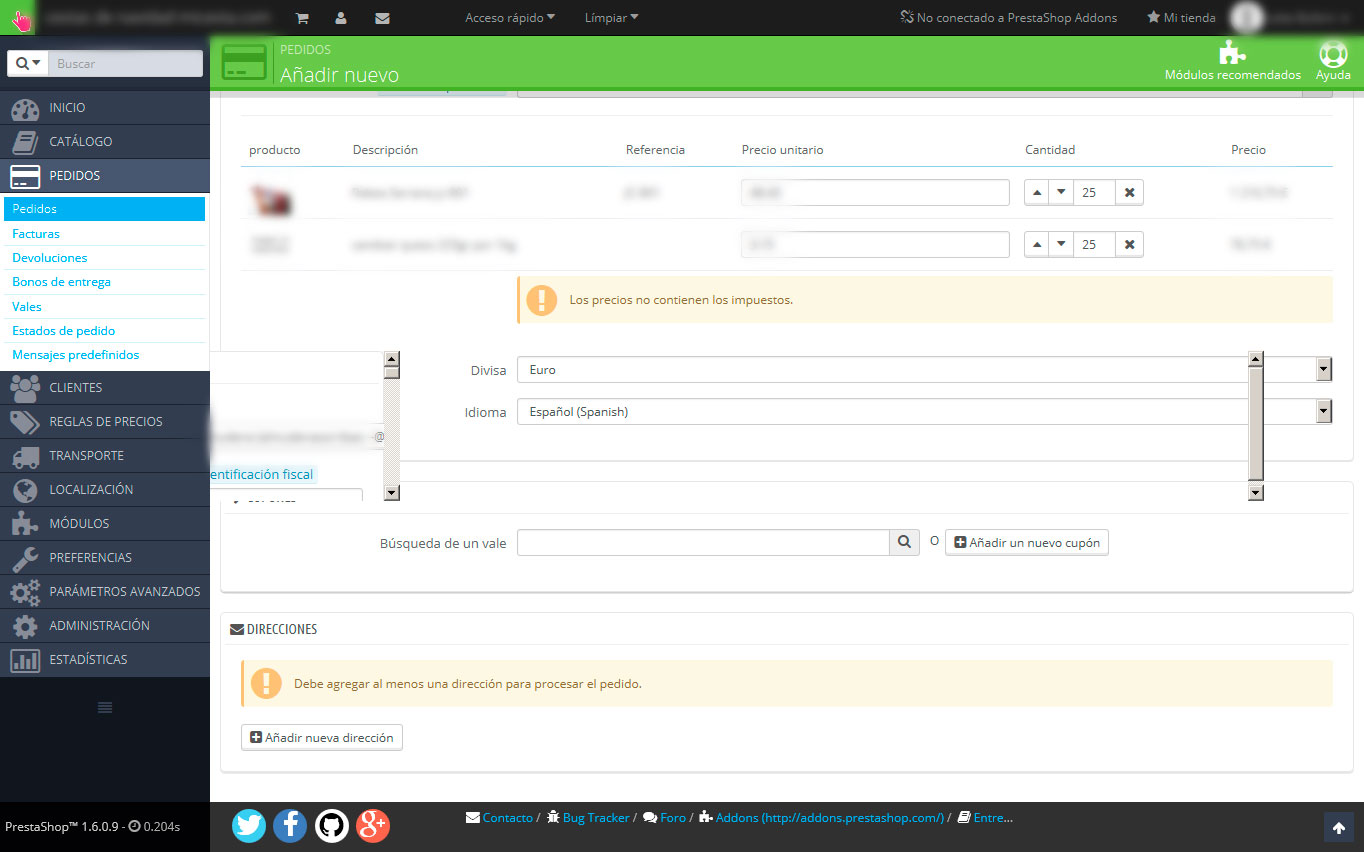
Task: Increase quantity of the second product row
Action: click(1037, 245)
